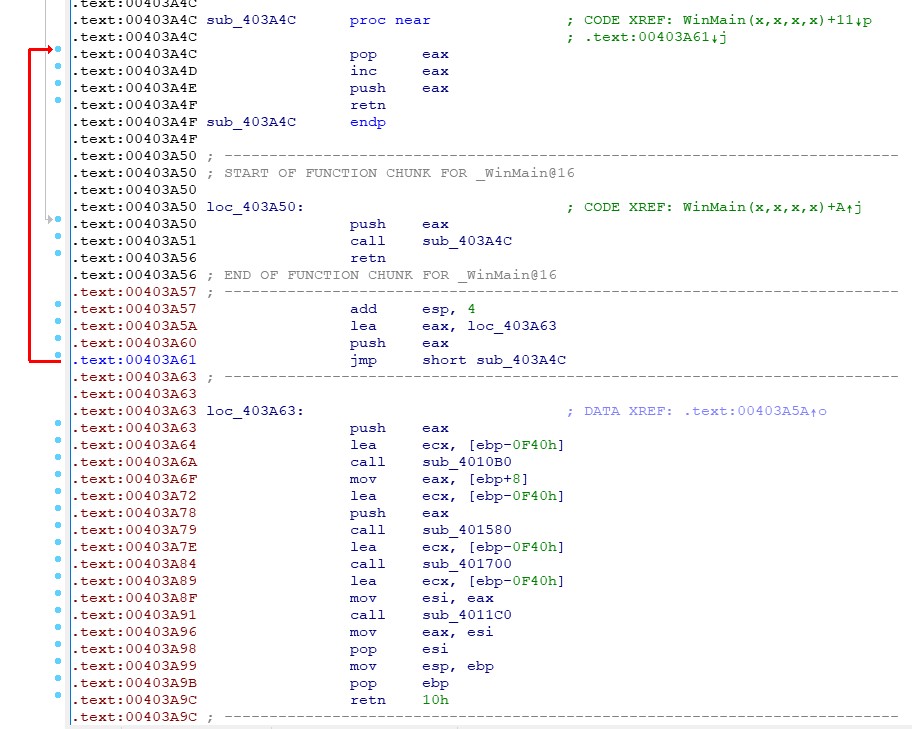Select instruction pop esi
912x729 pixels.
pyautogui.click(x=399, y=649)
